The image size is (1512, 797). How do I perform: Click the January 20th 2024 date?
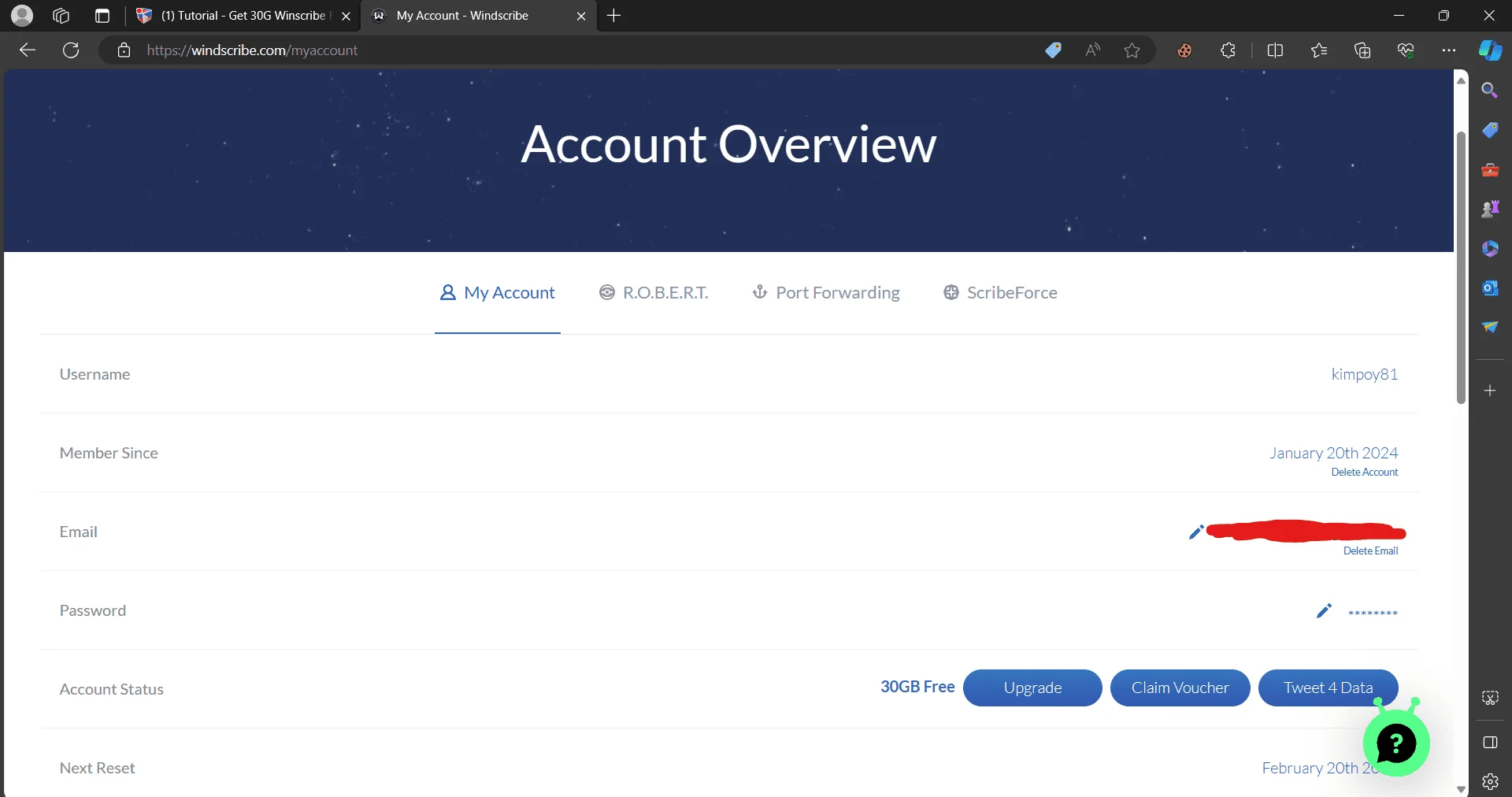1334,453
